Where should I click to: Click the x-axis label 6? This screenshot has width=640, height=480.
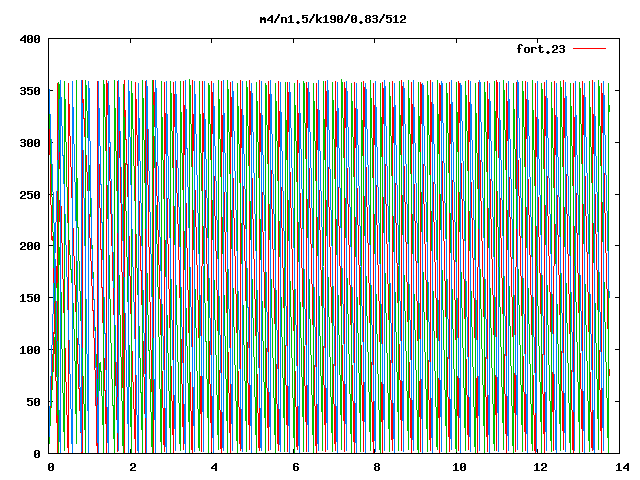[x=296, y=467]
